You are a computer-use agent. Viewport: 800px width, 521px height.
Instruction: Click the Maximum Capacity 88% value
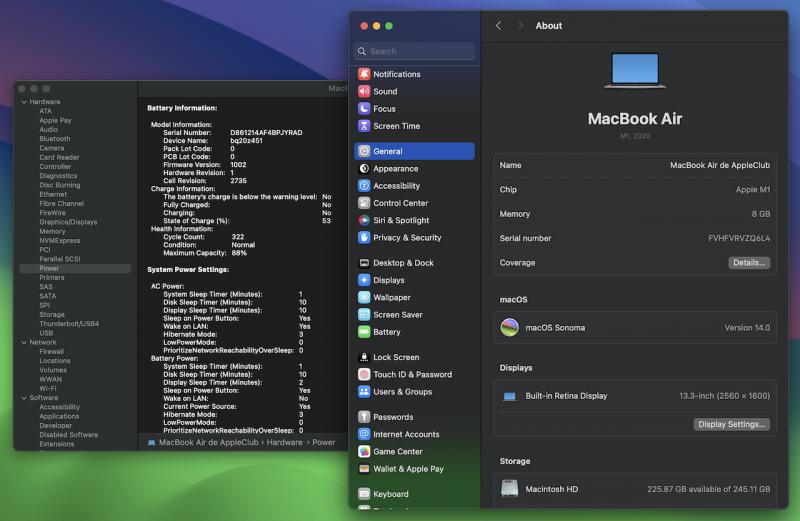click(239, 253)
